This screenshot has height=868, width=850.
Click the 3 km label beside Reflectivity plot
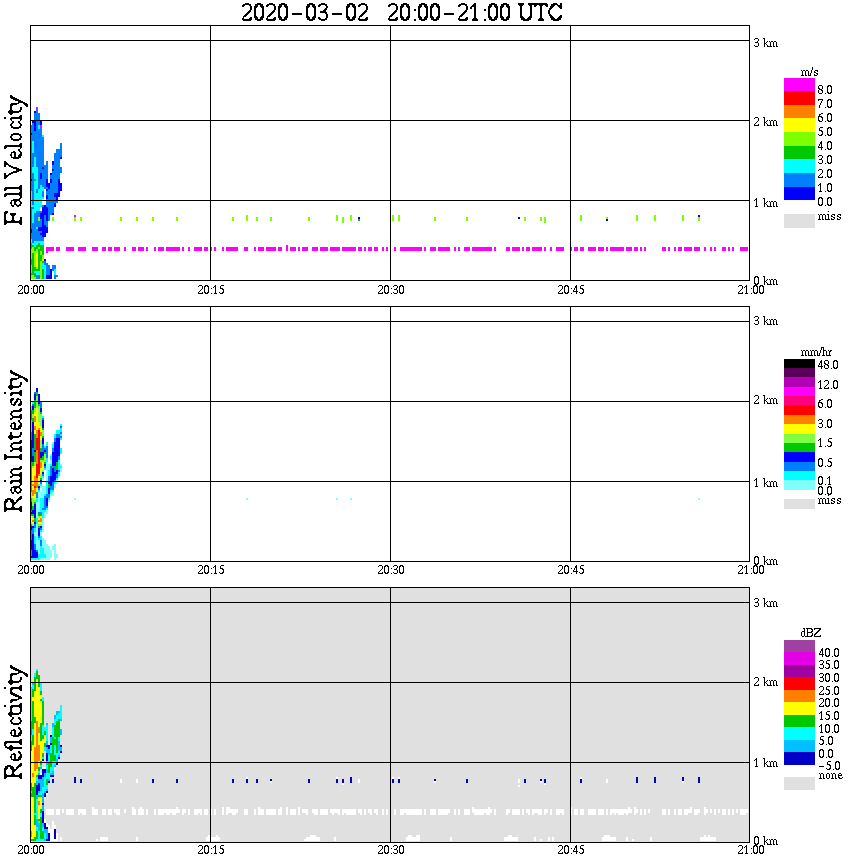(x=765, y=602)
